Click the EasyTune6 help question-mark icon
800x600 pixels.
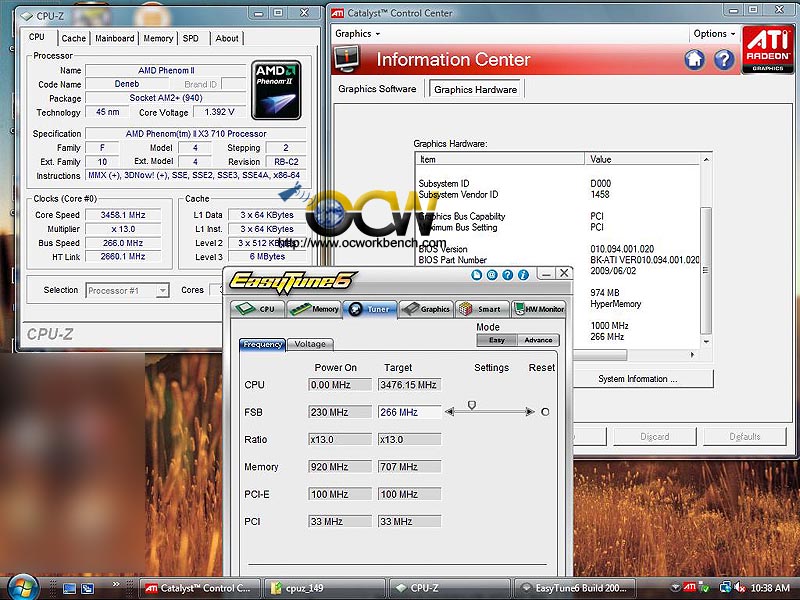tap(507, 275)
